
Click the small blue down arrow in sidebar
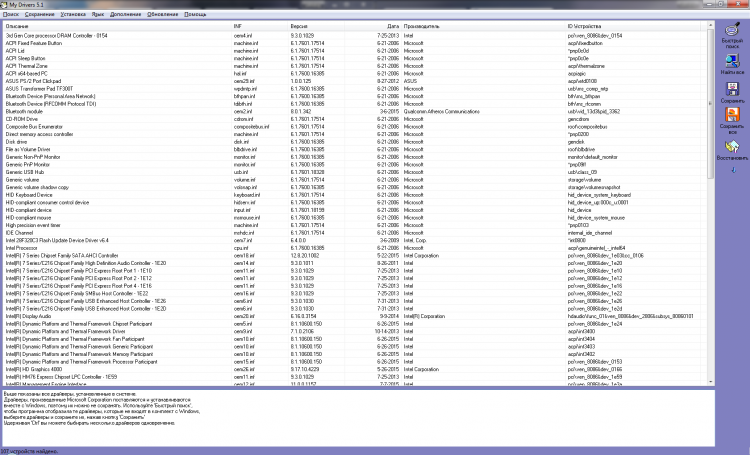(x=734, y=170)
